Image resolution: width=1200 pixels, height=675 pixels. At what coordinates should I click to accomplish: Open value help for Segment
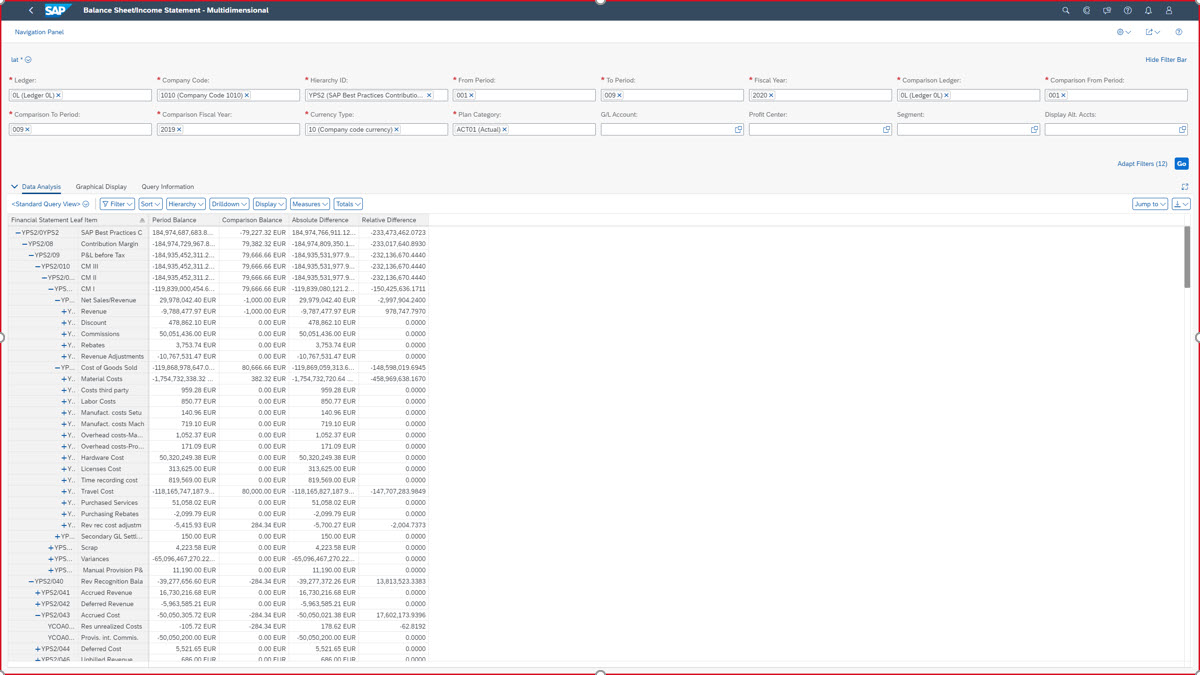pos(1034,129)
